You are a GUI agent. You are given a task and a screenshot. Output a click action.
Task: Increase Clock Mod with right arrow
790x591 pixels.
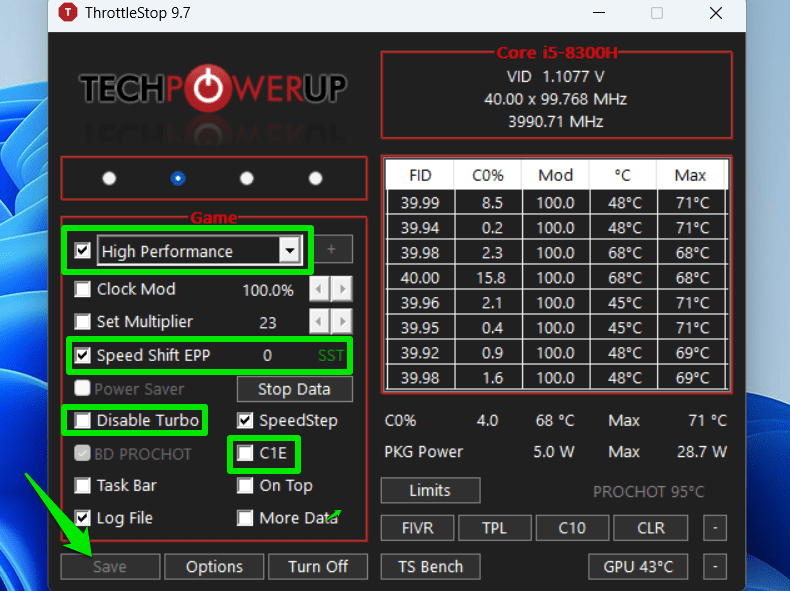[x=342, y=289]
